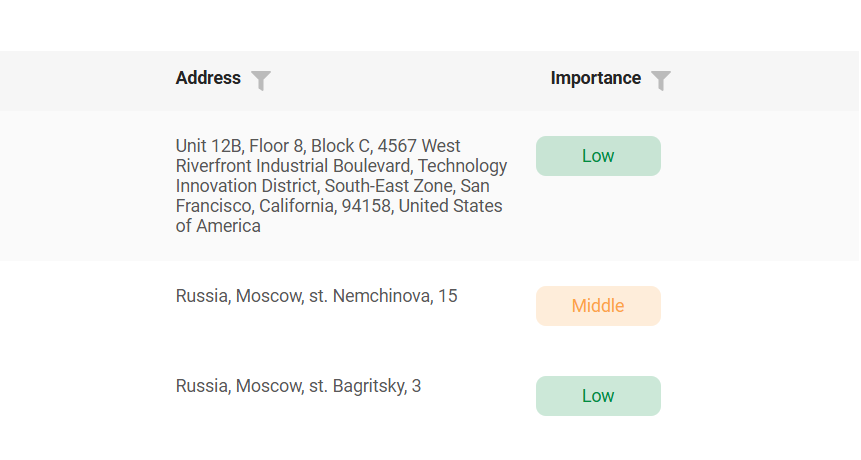Viewport: 861px width, 460px height.
Task: Select the San Francisco address cell
Action: pyautogui.click(x=342, y=186)
